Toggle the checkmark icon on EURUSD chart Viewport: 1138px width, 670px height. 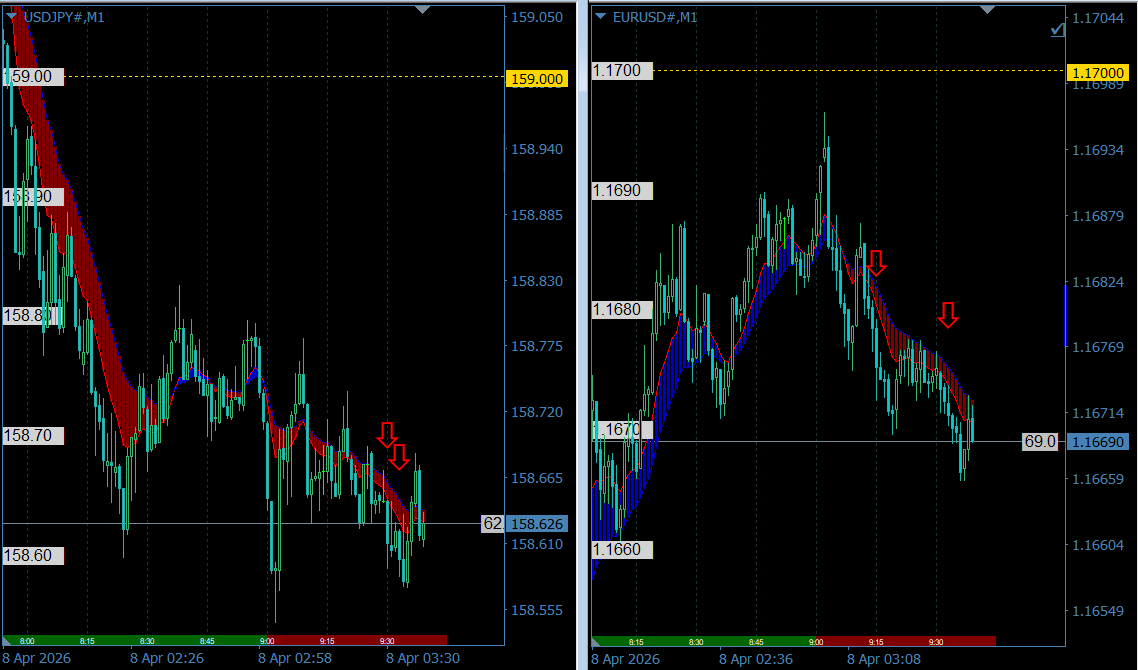pyautogui.click(x=1058, y=31)
